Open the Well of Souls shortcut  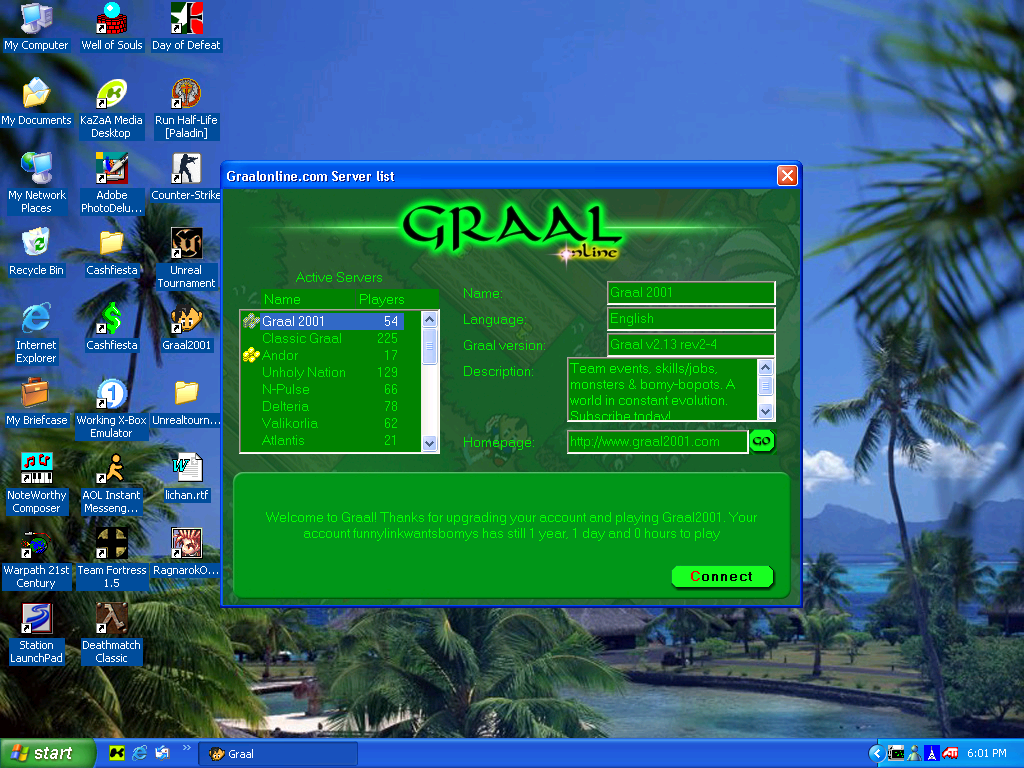coord(112,27)
